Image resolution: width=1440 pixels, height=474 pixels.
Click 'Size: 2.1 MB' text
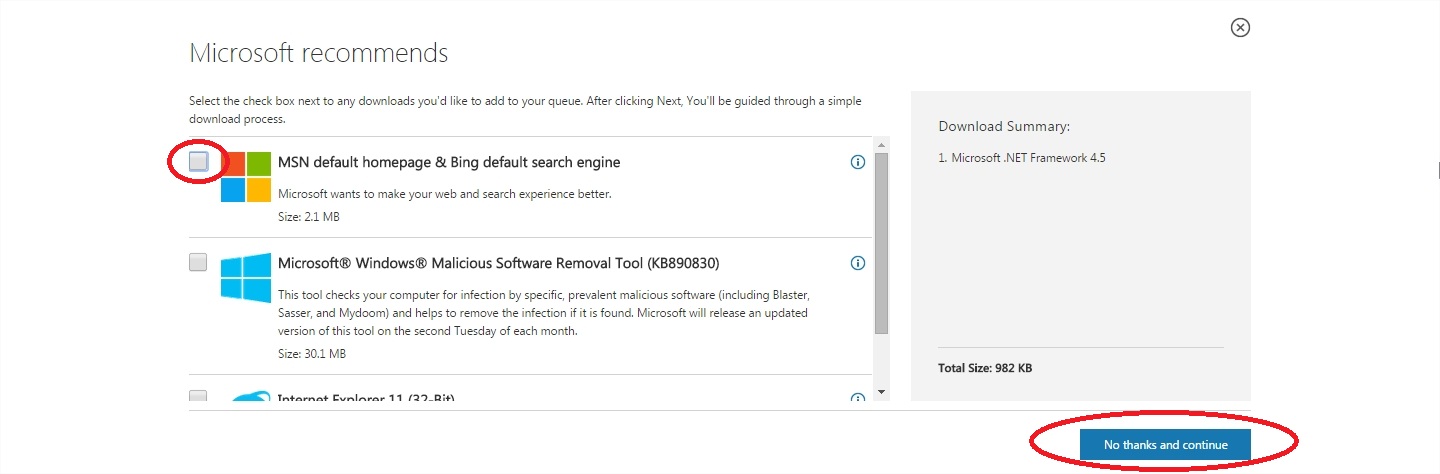(x=309, y=217)
